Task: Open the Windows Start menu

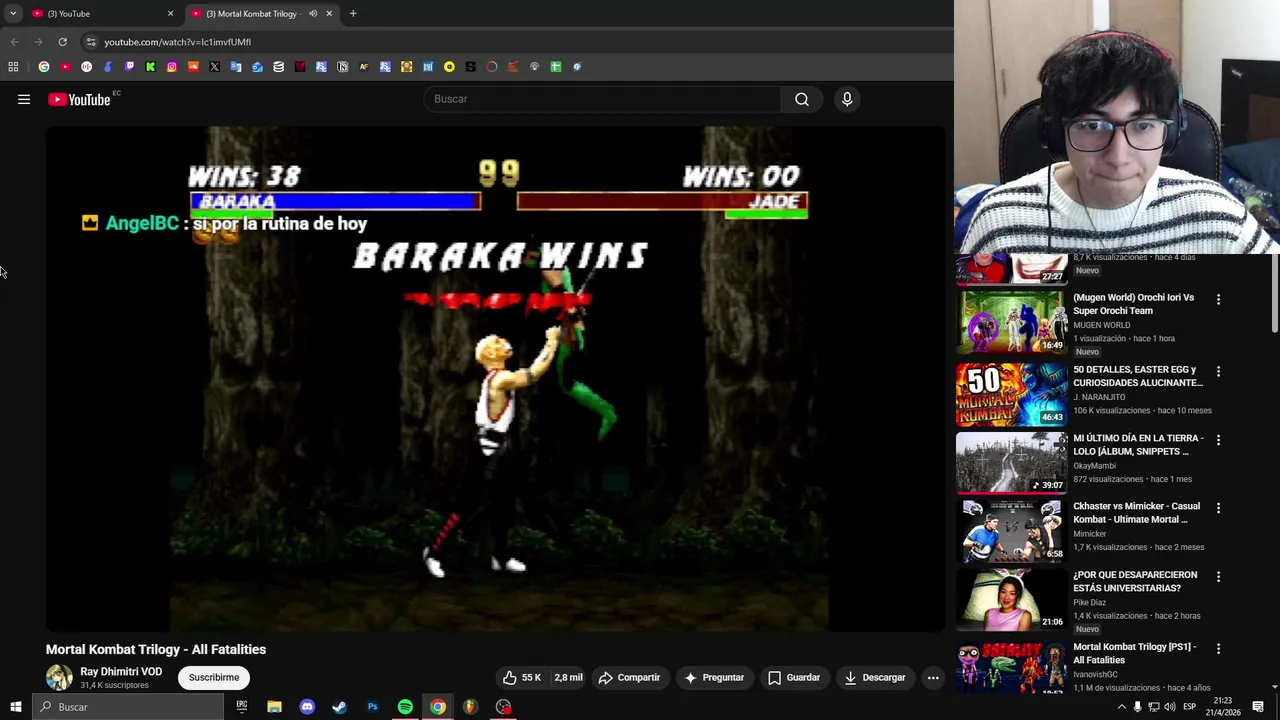Action: [x=15, y=707]
